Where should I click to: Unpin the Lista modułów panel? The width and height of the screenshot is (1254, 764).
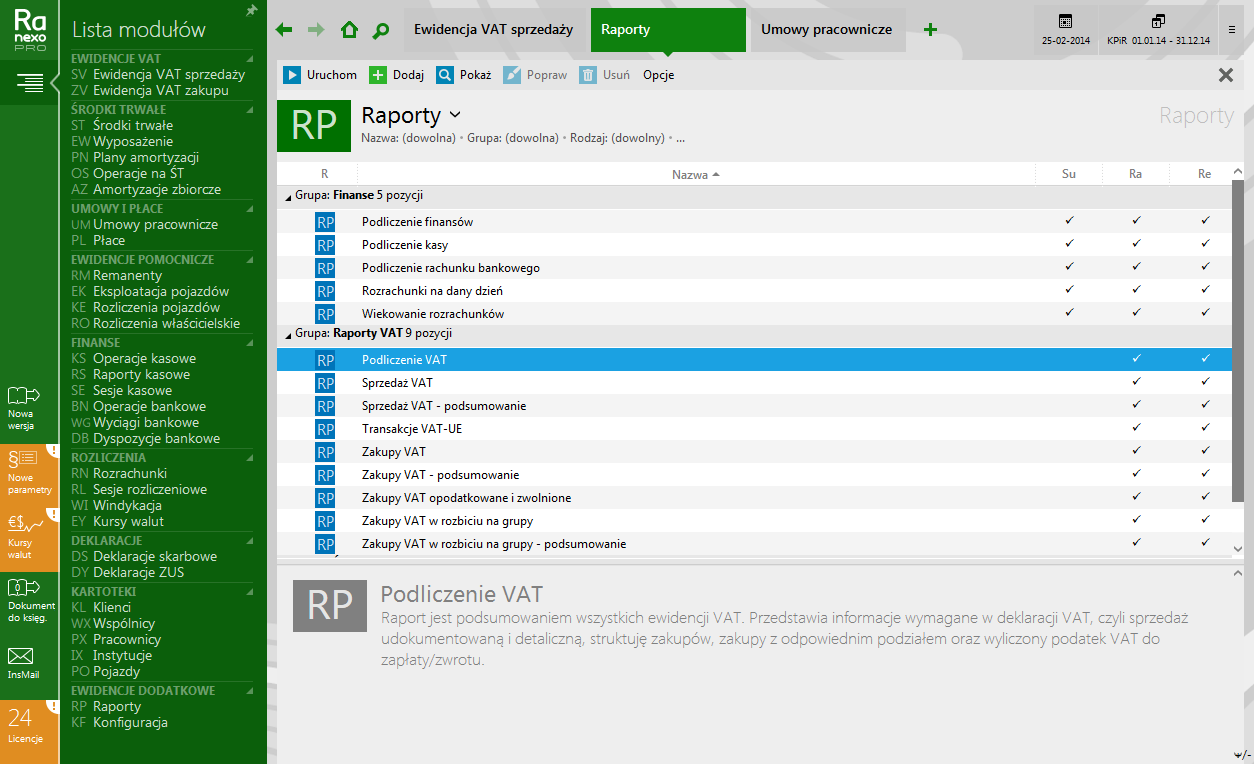pos(251,10)
